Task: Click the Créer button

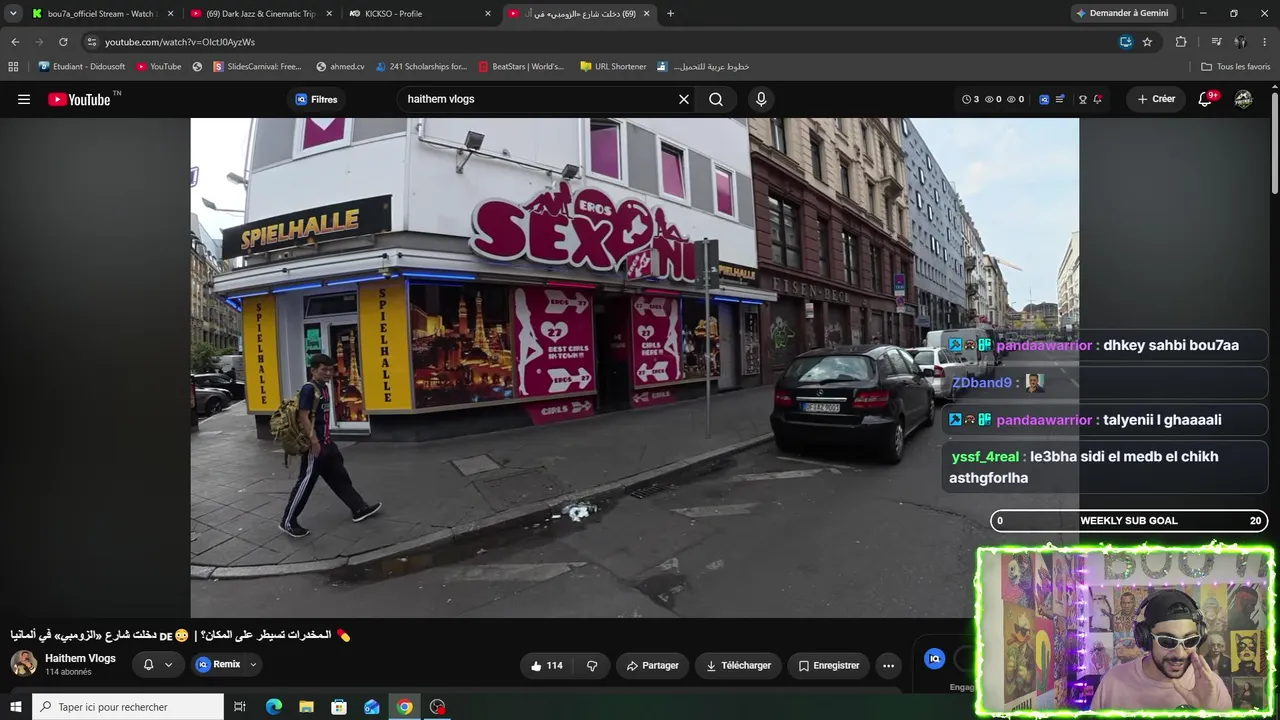Action: pos(1156,99)
